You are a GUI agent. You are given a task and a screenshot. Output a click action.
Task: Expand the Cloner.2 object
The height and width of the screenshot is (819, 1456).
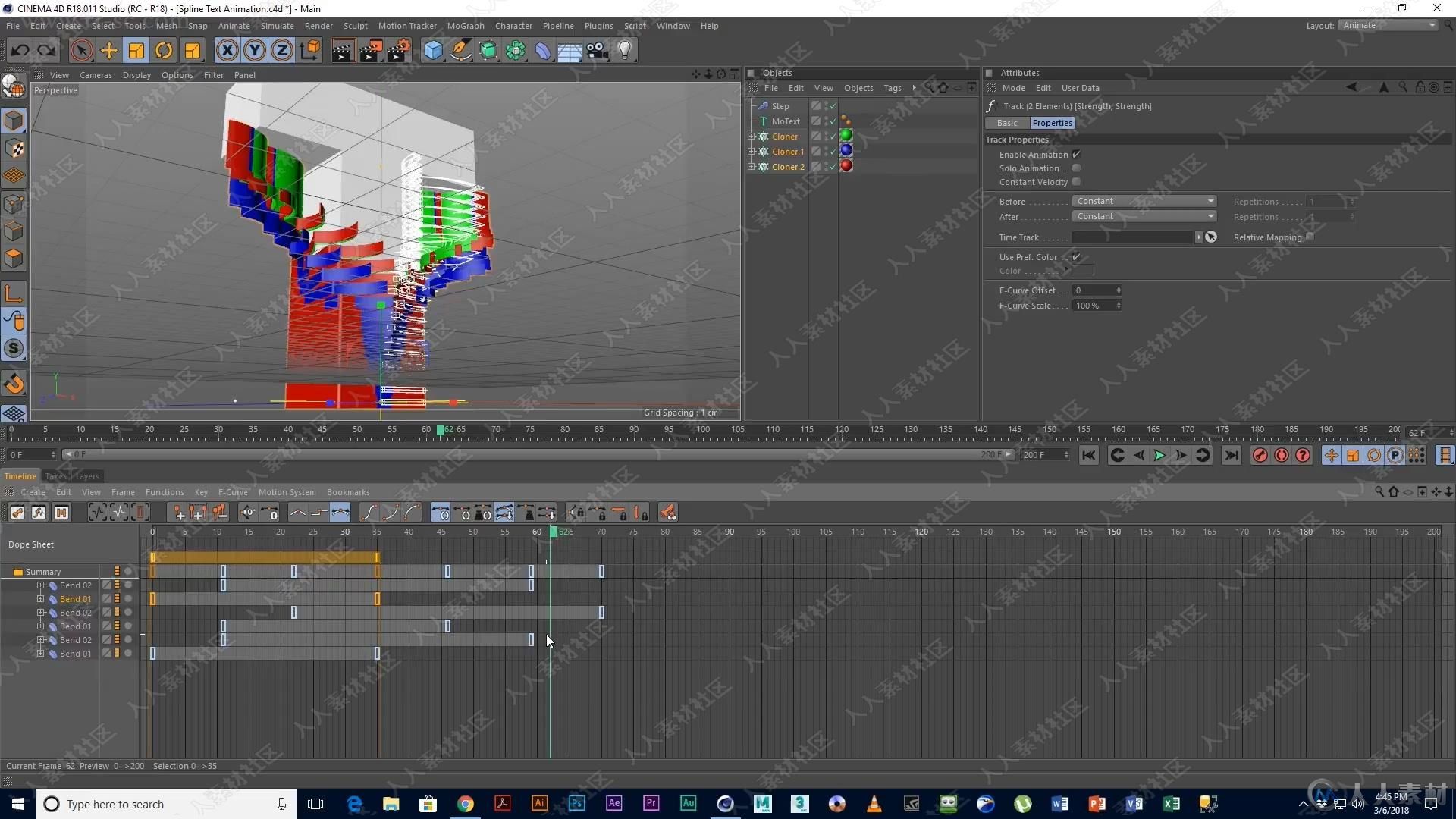(x=752, y=167)
